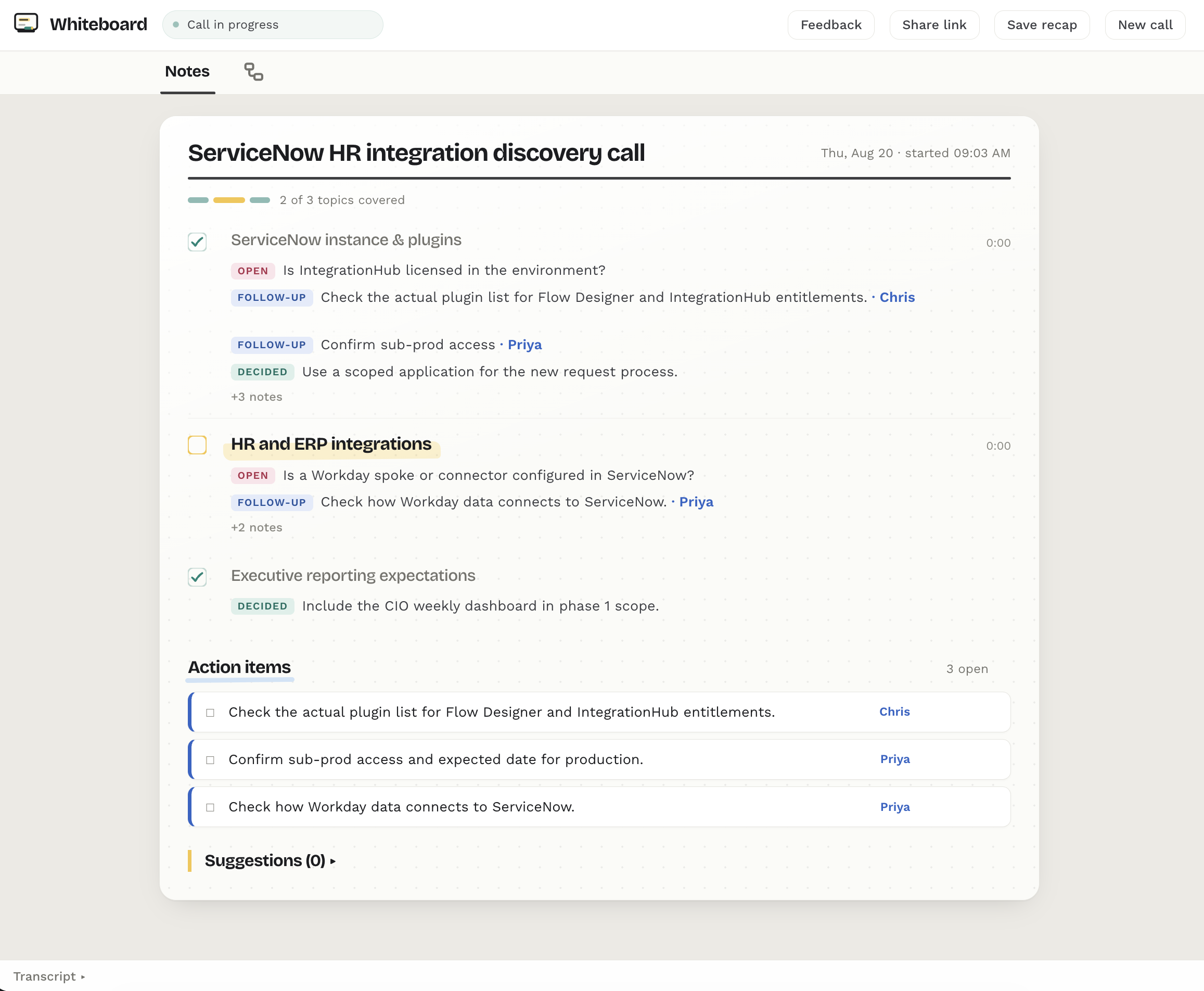Click the last teal topic progress segment
Viewport: 1204px width, 991px height.
(260, 200)
